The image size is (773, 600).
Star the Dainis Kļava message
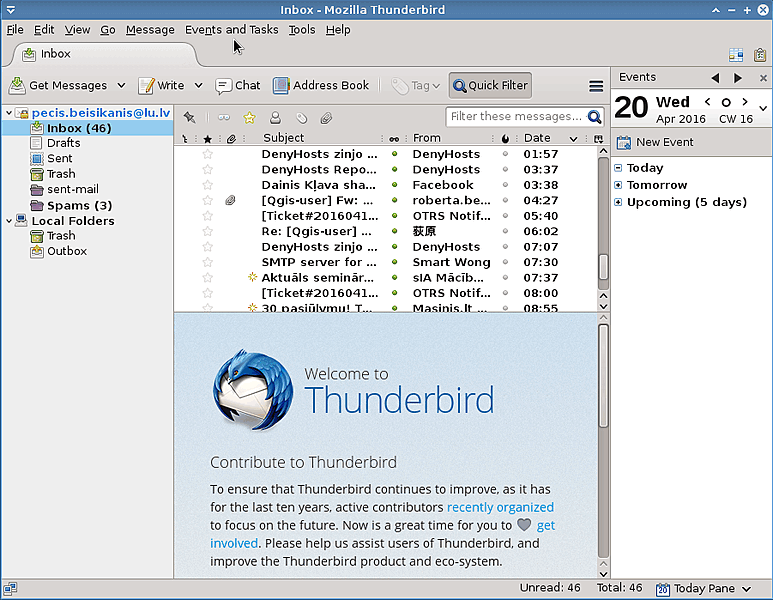208,185
